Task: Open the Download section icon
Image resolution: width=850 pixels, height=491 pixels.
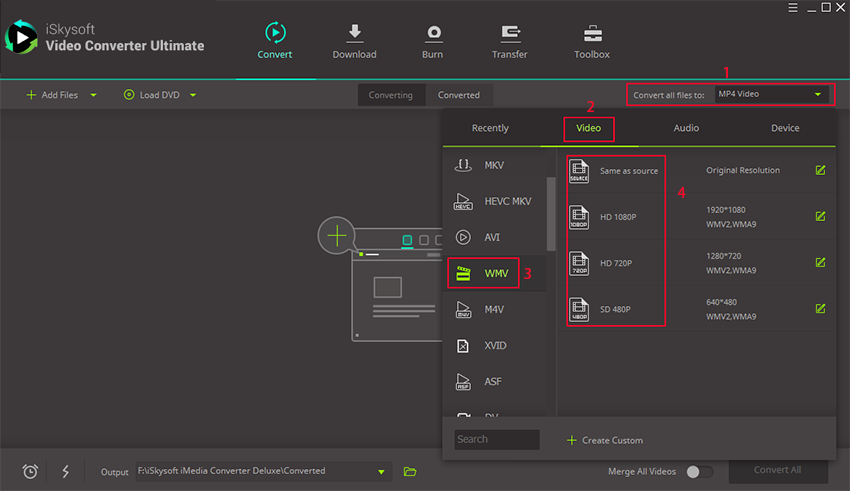Action: coord(354,33)
